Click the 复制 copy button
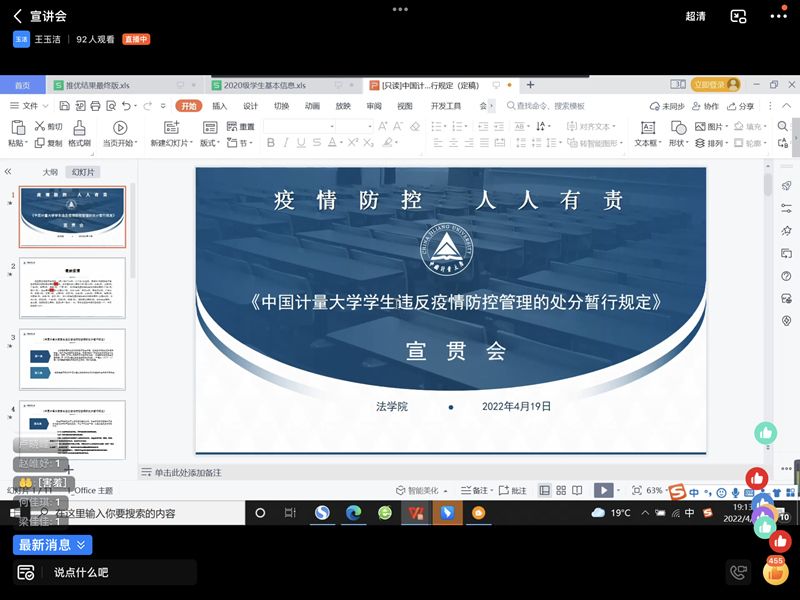Viewport: 800px width, 600px height. point(48,143)
